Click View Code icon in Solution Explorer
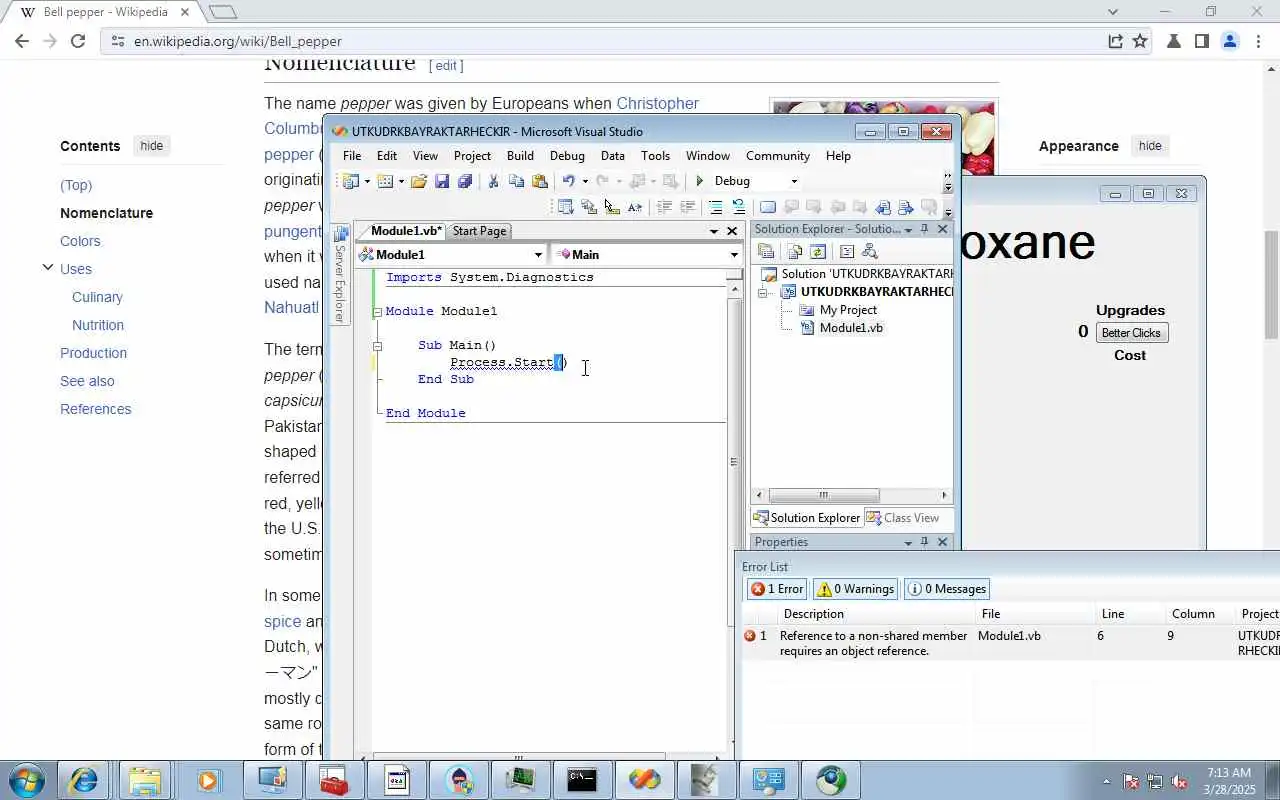This screenshot has height=800, width=1280. pos(847,252)
